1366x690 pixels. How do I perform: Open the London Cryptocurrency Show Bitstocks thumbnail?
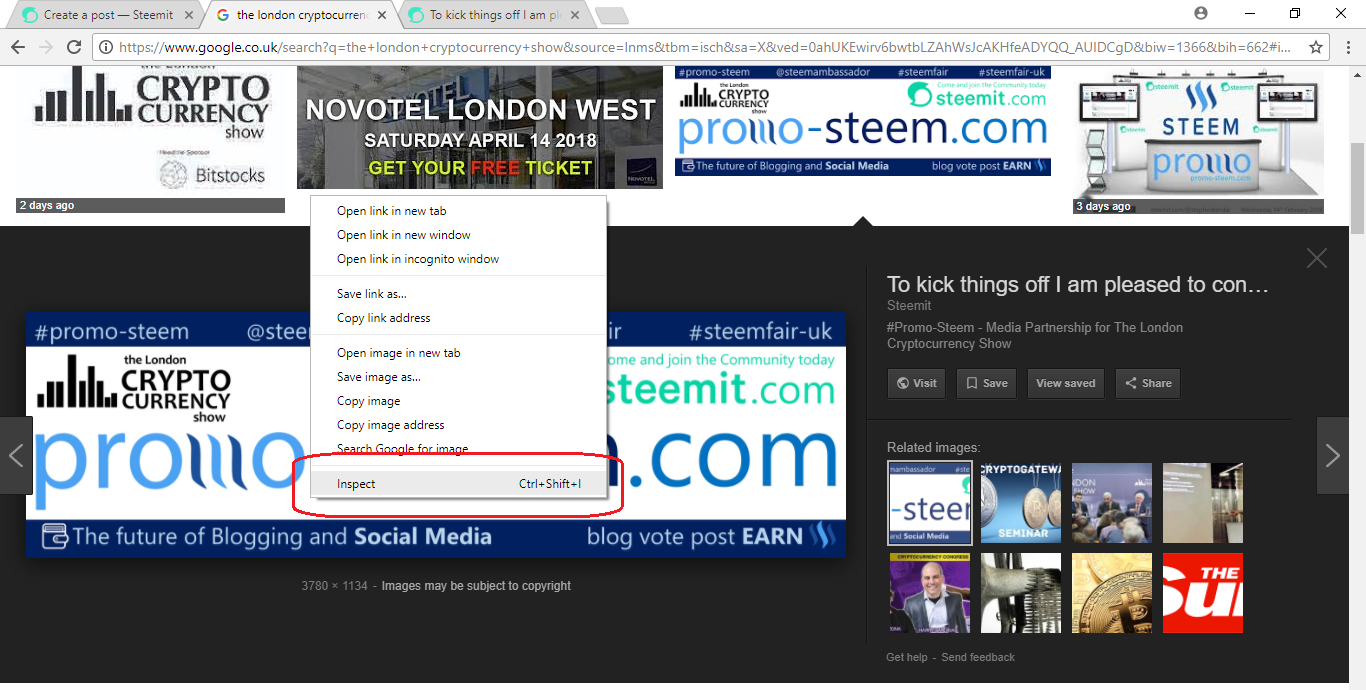click(x=150, y=140)
